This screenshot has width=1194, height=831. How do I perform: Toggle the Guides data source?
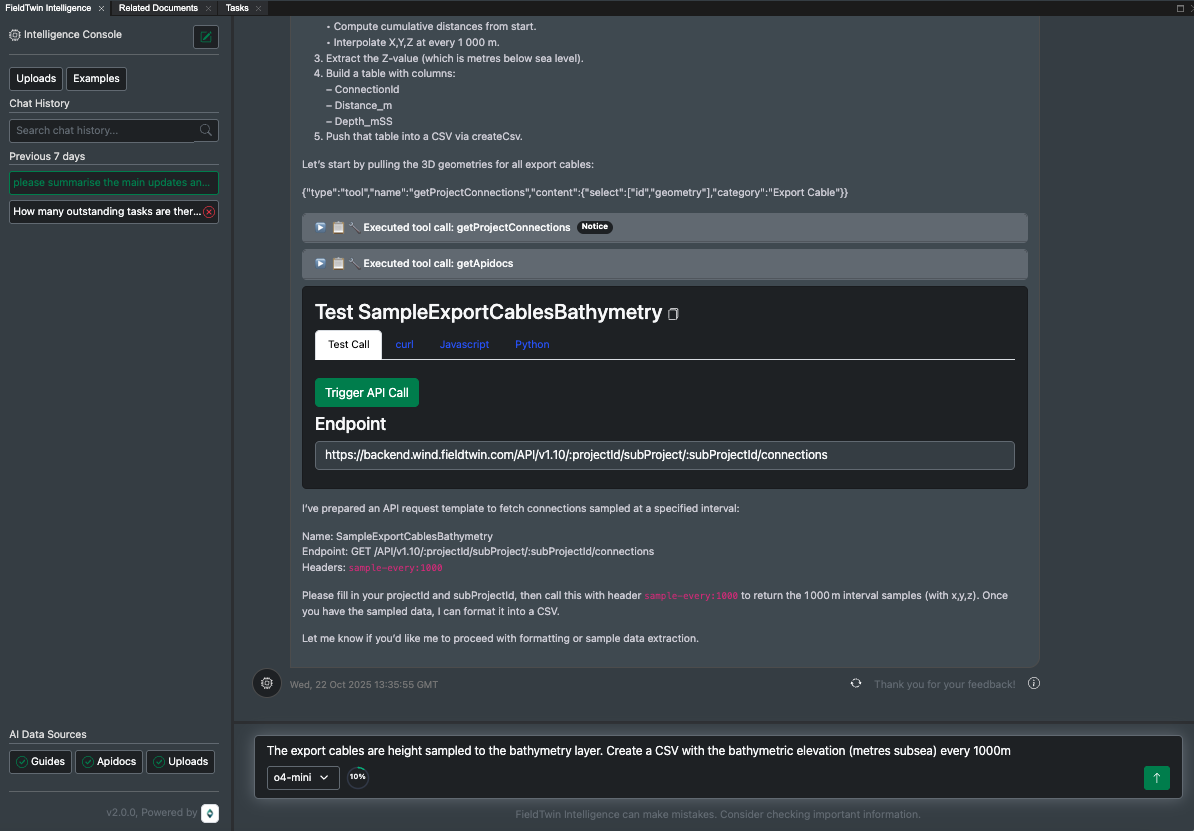pyautogui.click(x=39, y=762)
